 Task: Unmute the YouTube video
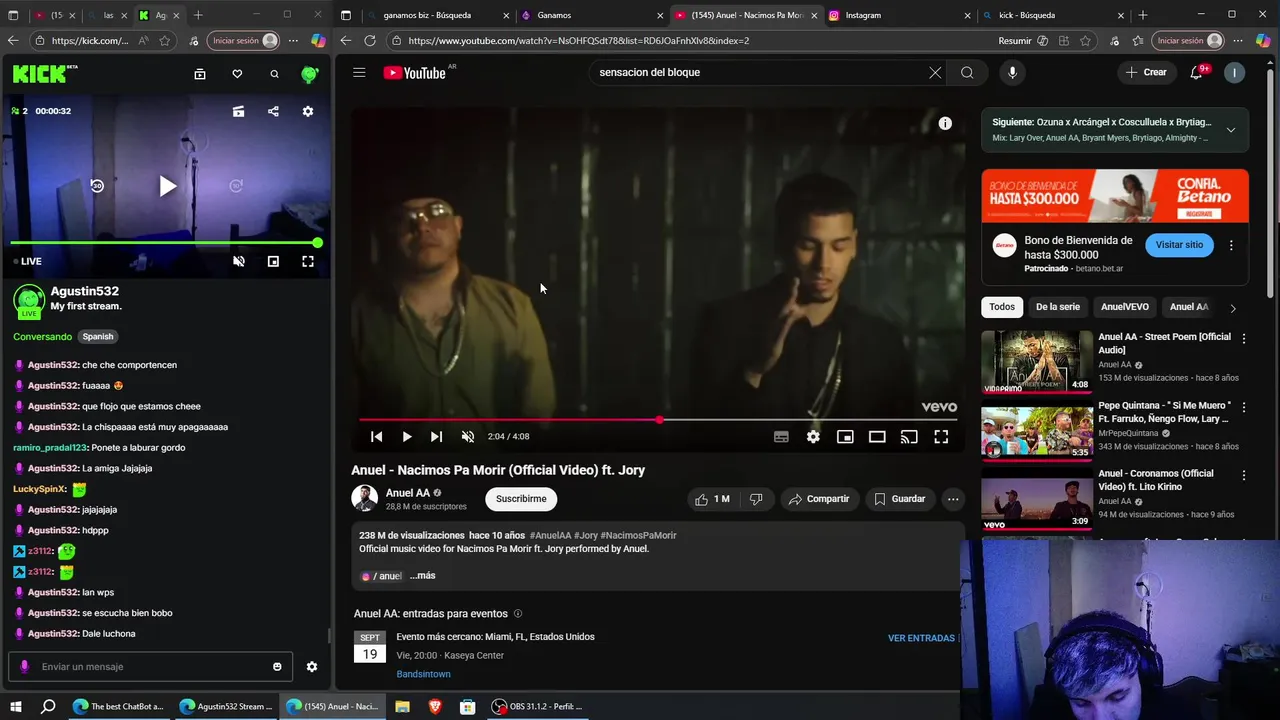468,437
